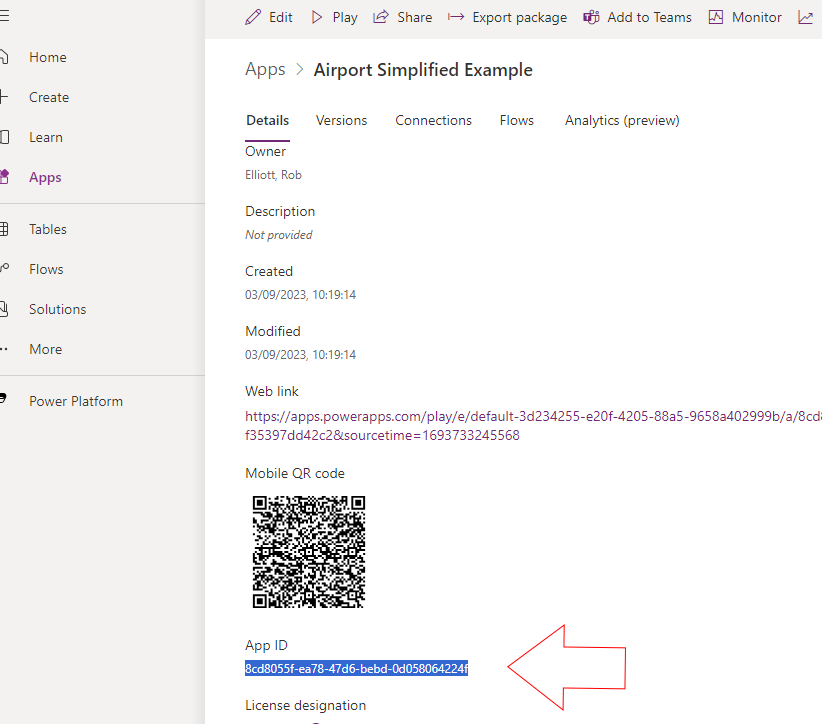Screen dimensions: 822x724
Task: Switch to the Connections tab
Action: click(x=434, y=121)
